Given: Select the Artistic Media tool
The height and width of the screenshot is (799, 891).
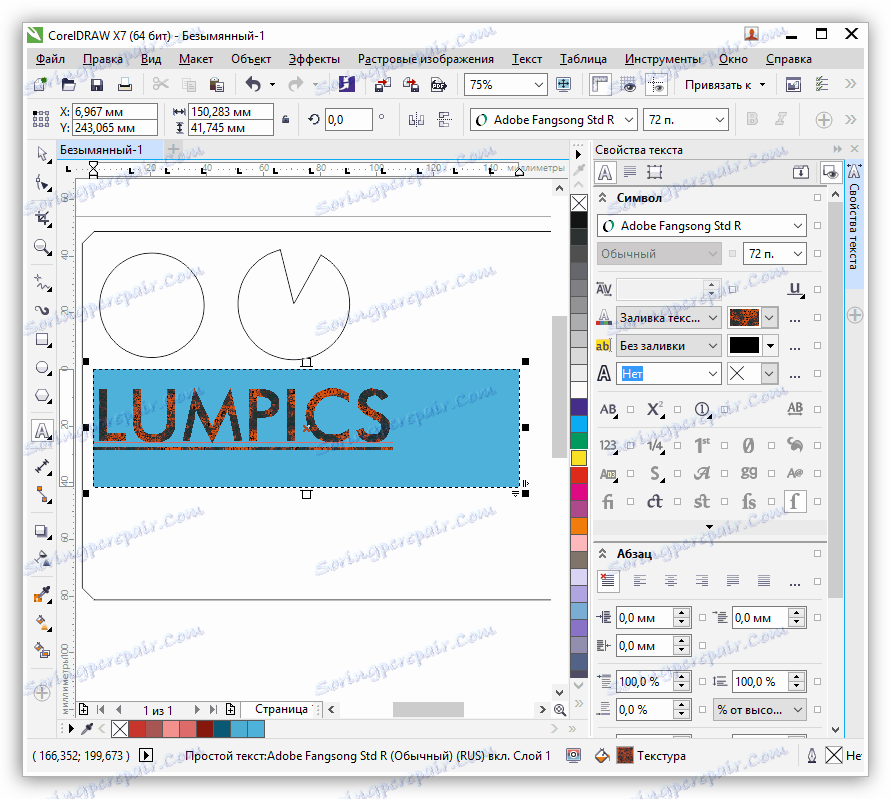Looking at the screenshot, I should tap(43, 310).
